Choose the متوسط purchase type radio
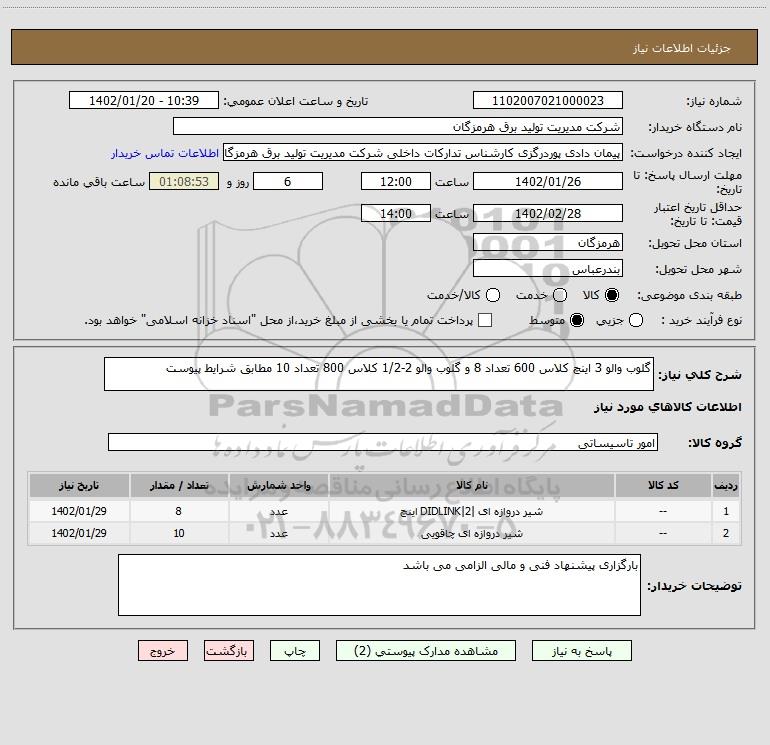Screen dimensions: 770x745 [577, 320]
